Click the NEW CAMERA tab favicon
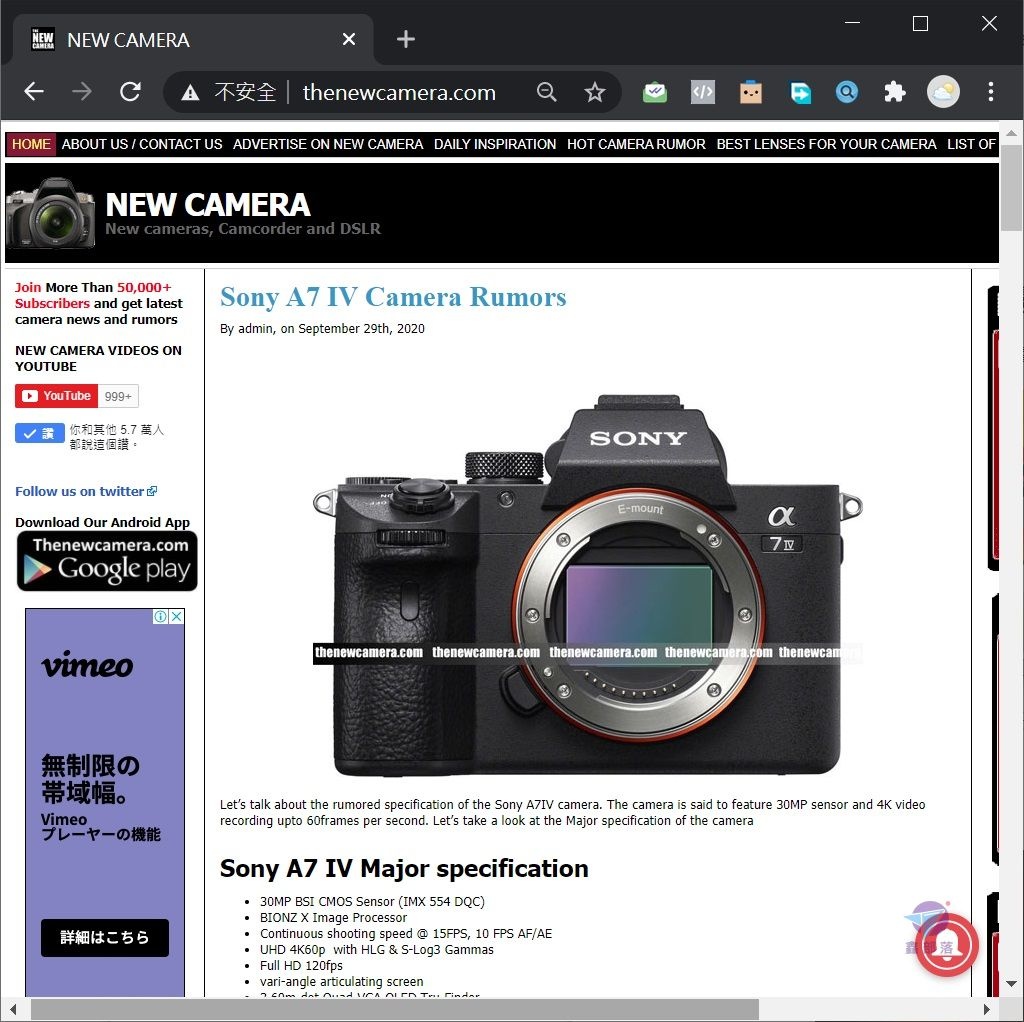Image resolution: width=1024 pixels, height=1022 pixels. [43, 39]
